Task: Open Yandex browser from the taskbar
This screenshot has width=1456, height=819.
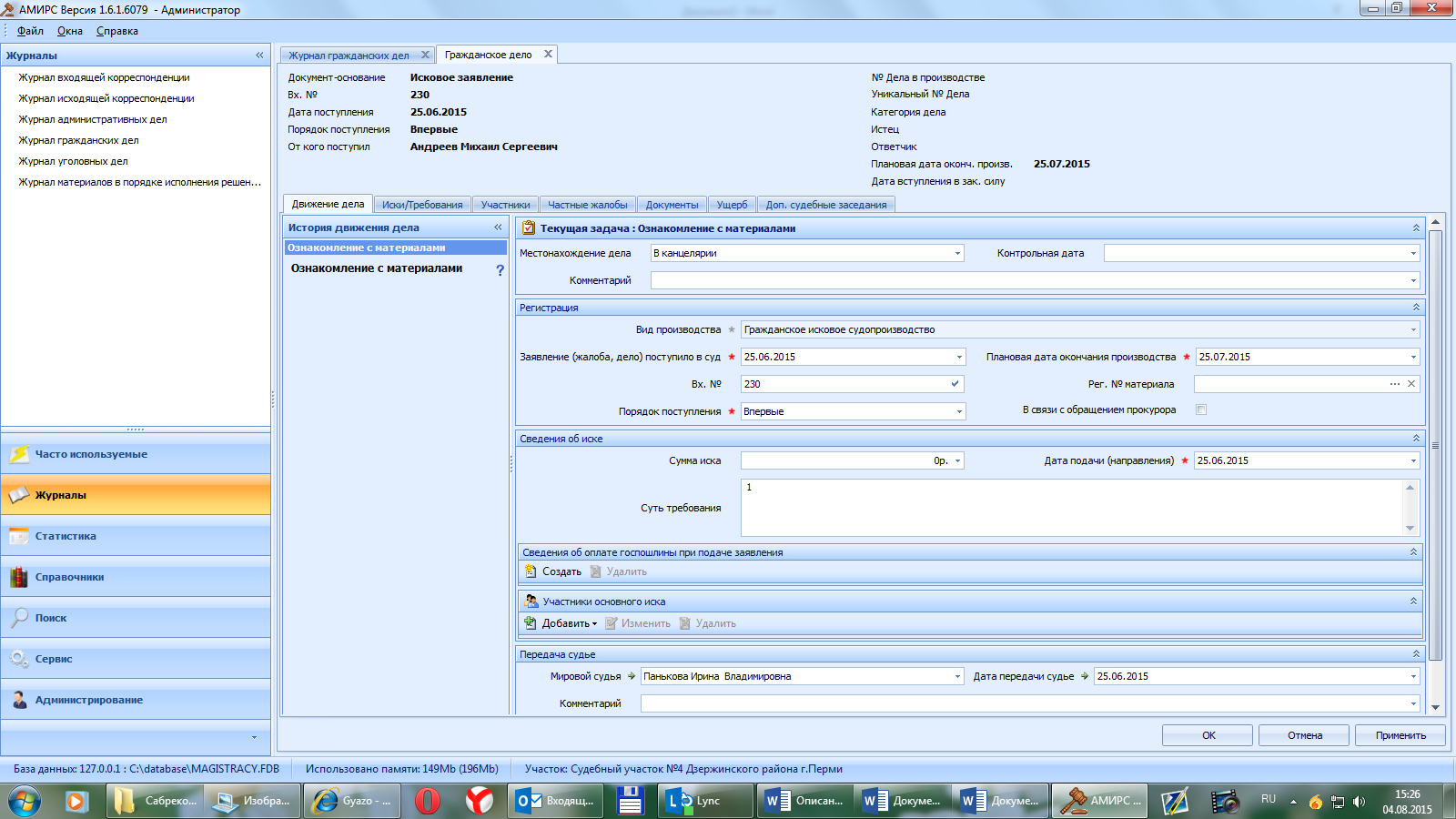Action: click(480, 801)
